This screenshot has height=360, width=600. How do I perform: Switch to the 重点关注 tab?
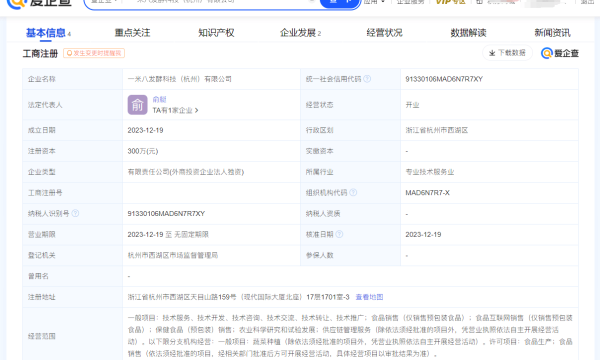(132, 33)
